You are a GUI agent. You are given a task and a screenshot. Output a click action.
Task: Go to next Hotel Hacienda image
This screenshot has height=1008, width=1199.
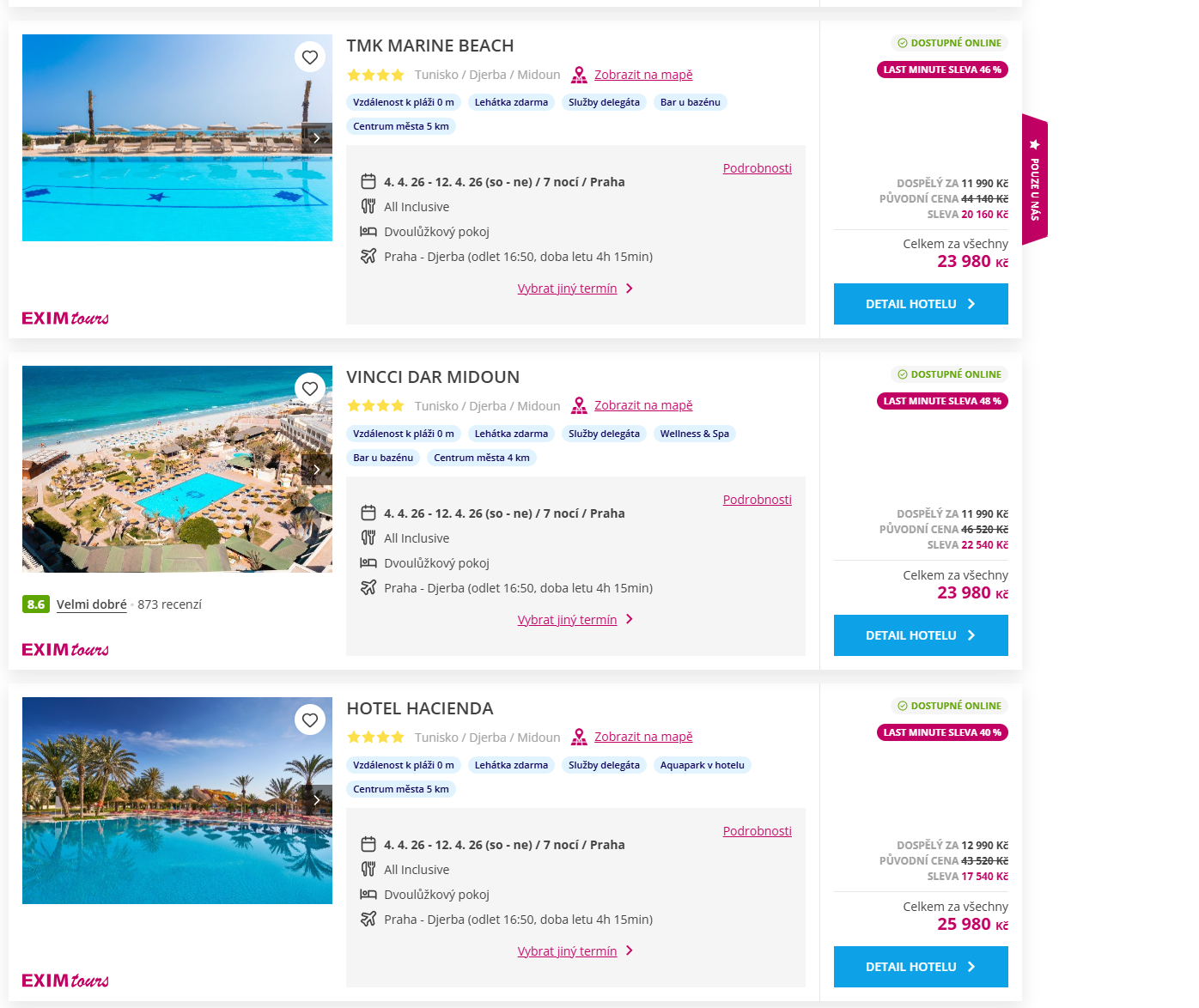[x=317, y=800]
